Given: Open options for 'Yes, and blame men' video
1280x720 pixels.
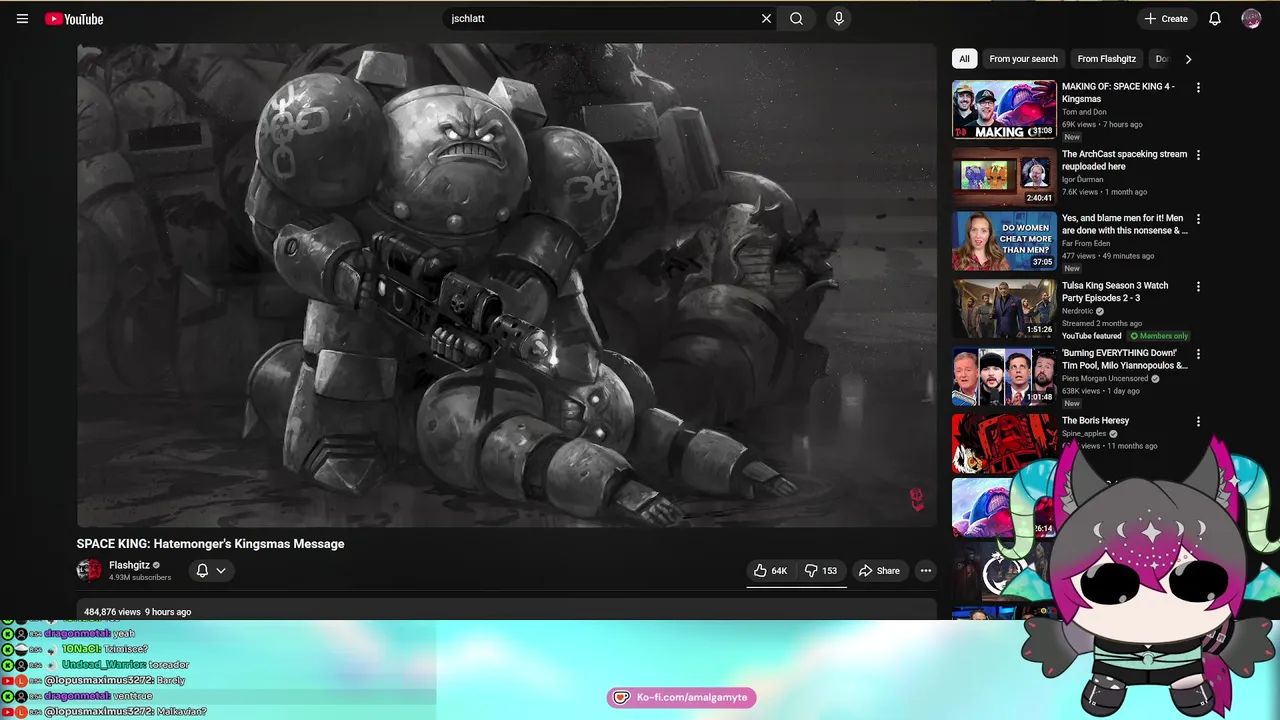Looking at the screenshot, I should [x=1198, y=219].
